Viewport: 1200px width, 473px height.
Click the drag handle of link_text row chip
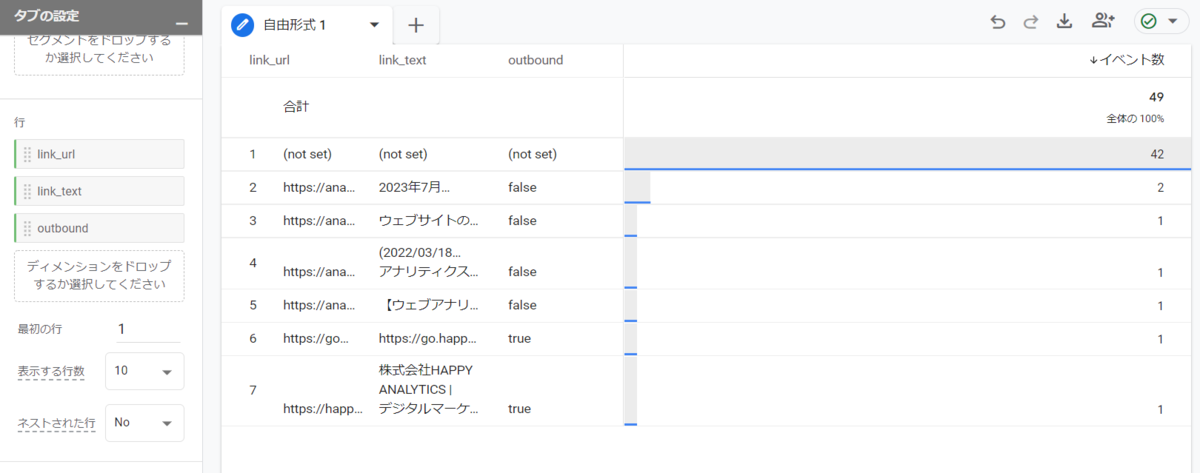(x=27, y=191)
